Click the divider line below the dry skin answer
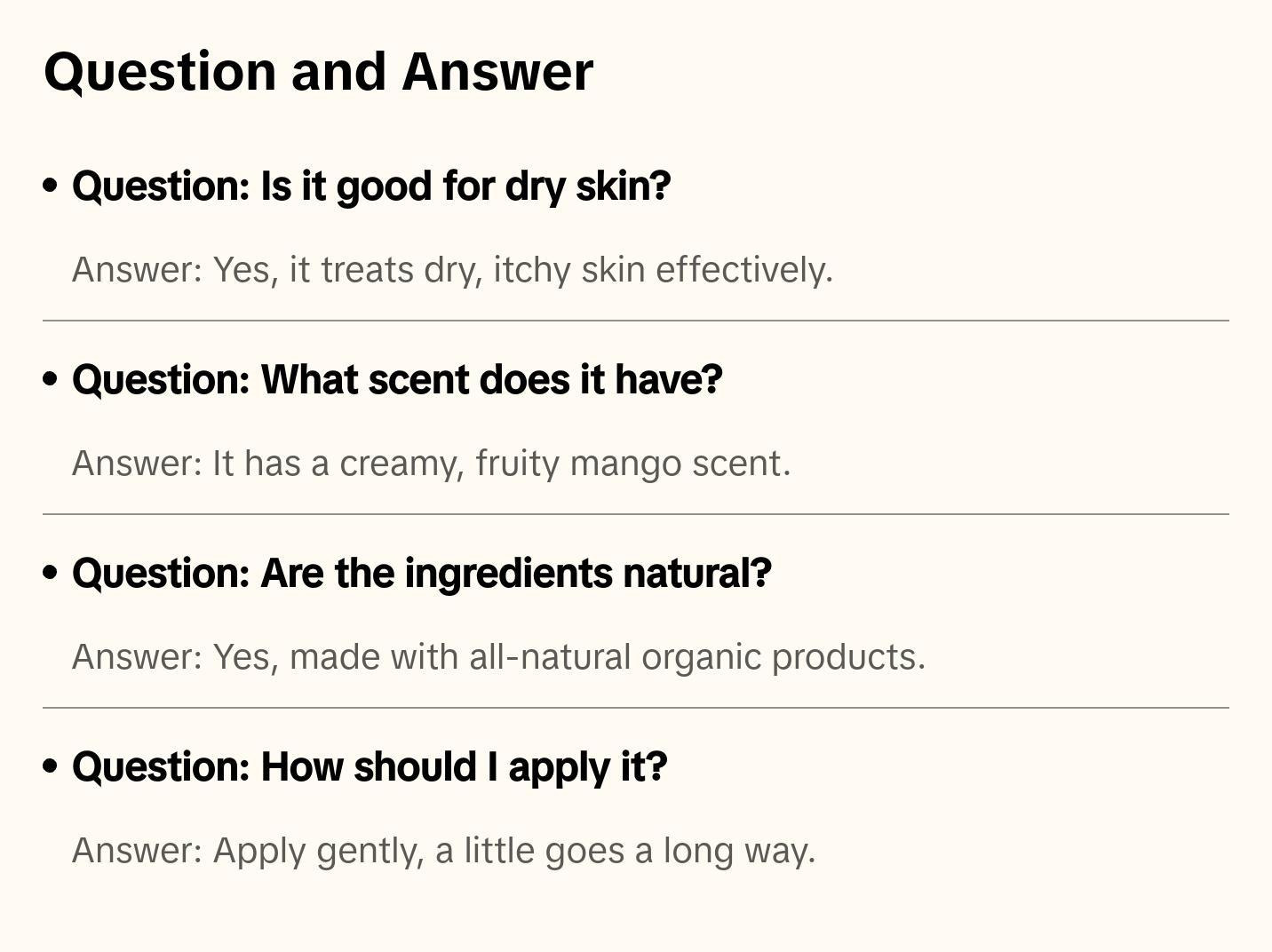Screen dimensions: 1272x952 (x=636, y=321)
